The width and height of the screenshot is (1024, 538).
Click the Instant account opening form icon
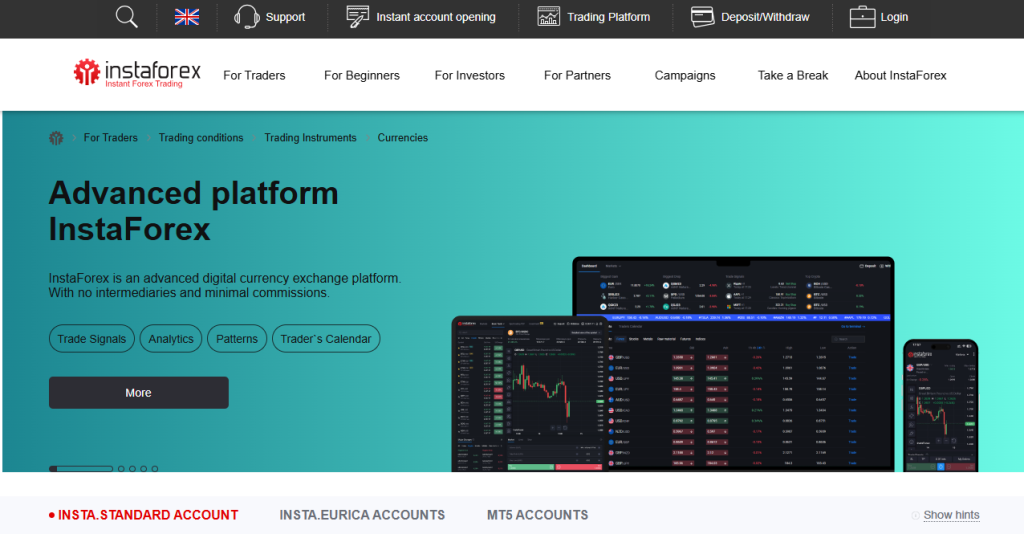point(357,16)
